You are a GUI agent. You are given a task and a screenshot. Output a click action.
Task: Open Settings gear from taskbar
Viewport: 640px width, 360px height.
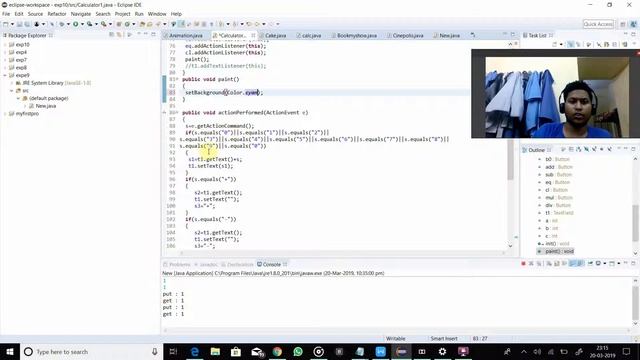(442, 351)
